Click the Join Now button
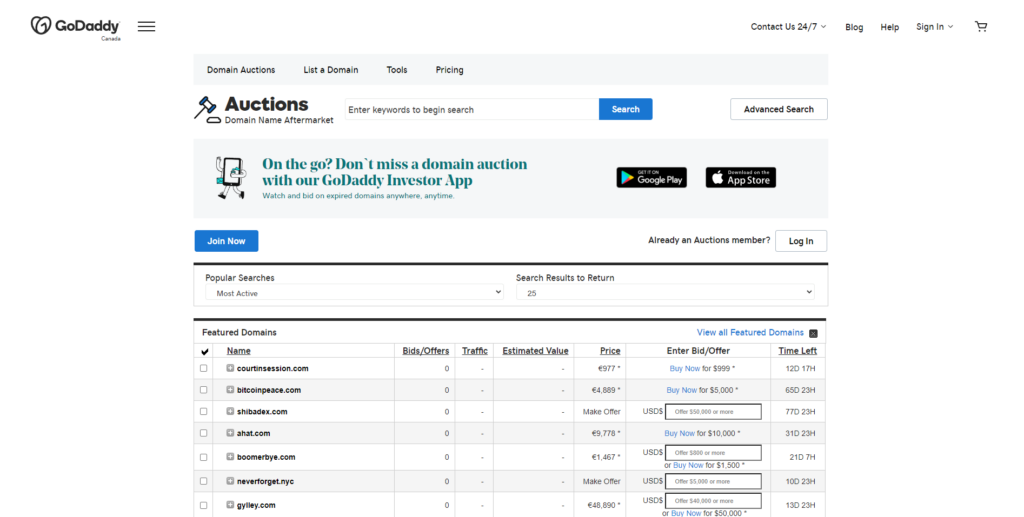Viewport: 1024px width, 517px height. (x=226, y=241)
